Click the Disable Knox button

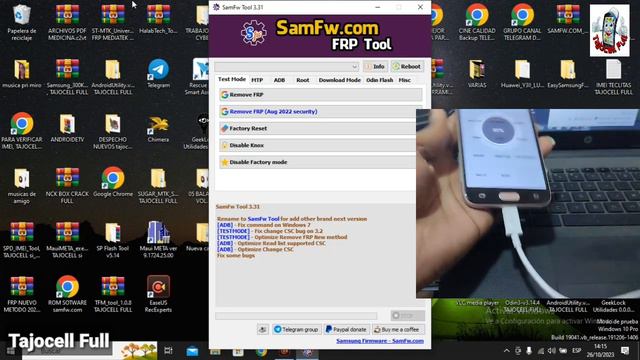318,145
